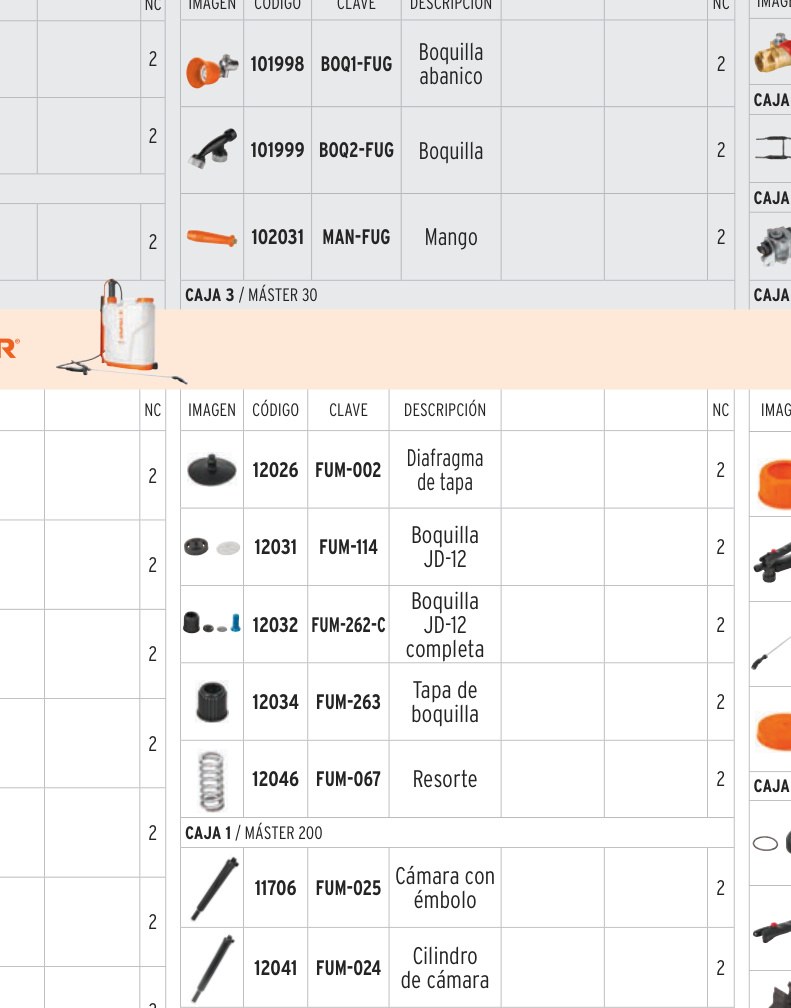
Task: Click the CÓDIGO header in lower table
Action: 275,410
